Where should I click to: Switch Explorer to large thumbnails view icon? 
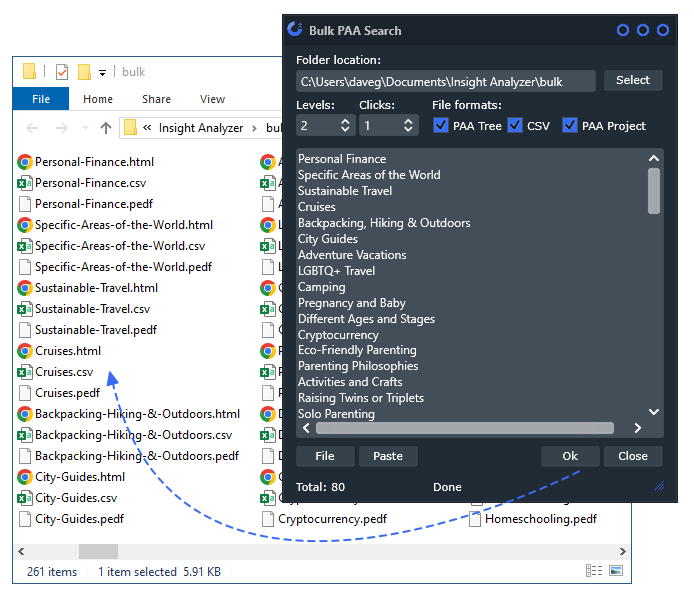point(616,571)
